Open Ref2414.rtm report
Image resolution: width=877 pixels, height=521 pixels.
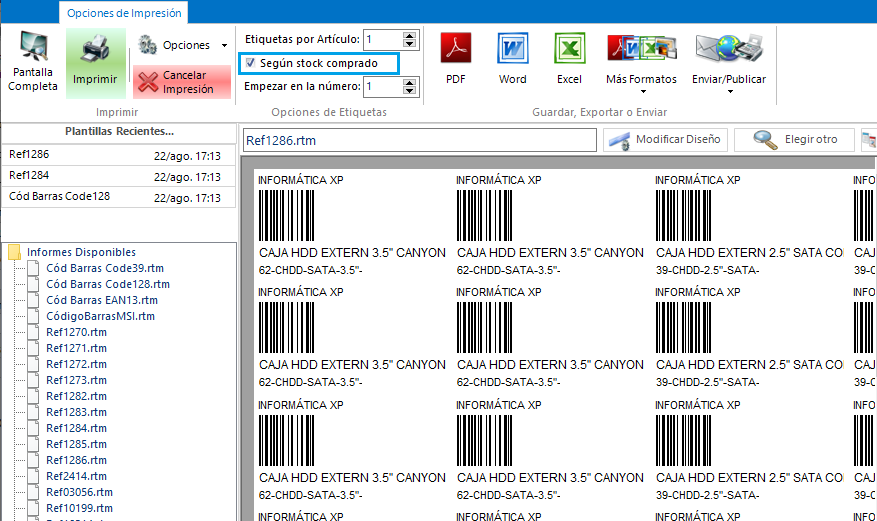(x=77, y=477)
